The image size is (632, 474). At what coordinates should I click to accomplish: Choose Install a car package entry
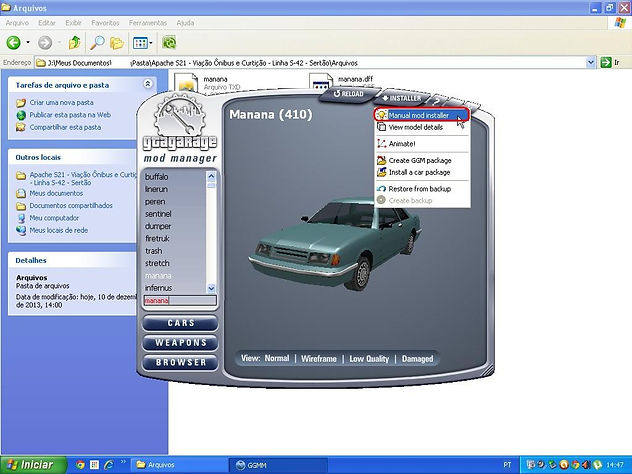[419, 173]
